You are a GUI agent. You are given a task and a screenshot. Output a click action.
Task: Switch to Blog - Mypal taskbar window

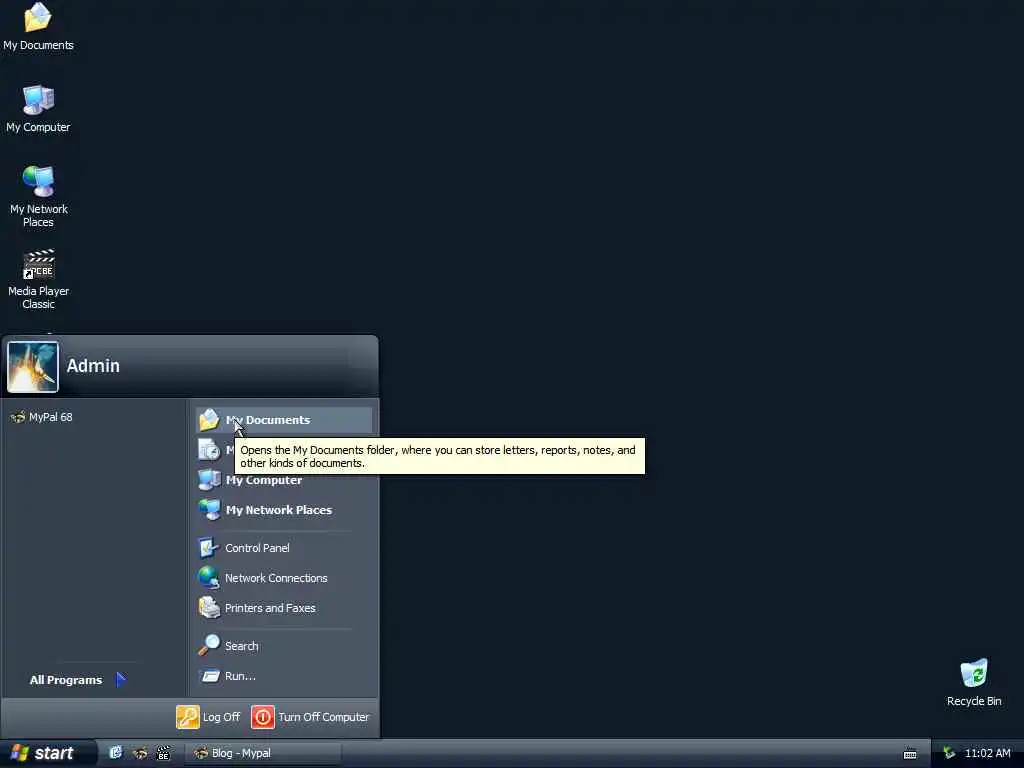[x=263, y=753]
